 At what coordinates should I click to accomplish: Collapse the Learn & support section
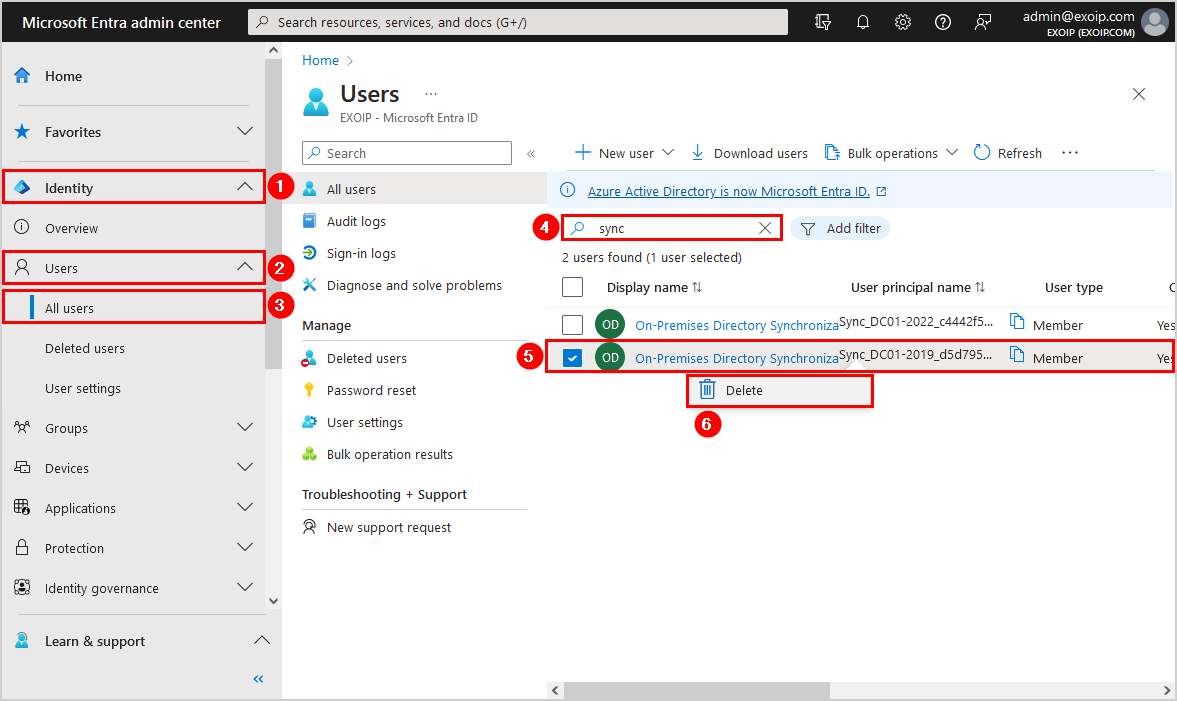(261, 640)
